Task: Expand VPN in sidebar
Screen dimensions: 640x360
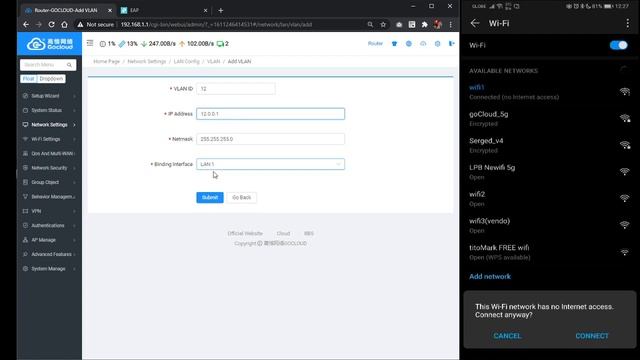Action: coord(49,211)
